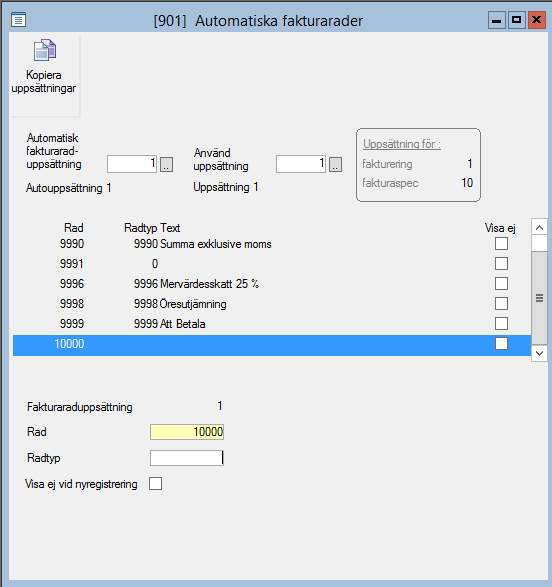Maximize the Automatiska fakturarader window
This screenshot has width=552, height=587.
click(x=516, y=20)
